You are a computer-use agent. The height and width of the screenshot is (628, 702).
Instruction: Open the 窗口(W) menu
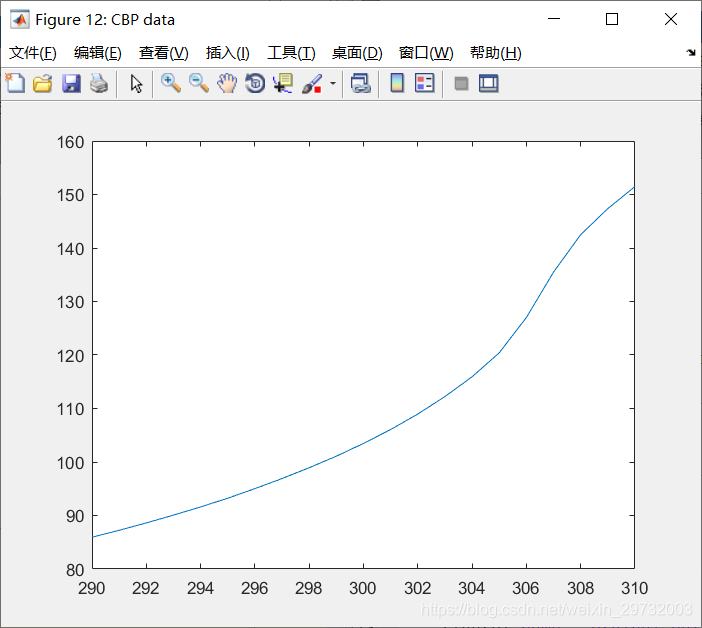[x=426, y=53]
